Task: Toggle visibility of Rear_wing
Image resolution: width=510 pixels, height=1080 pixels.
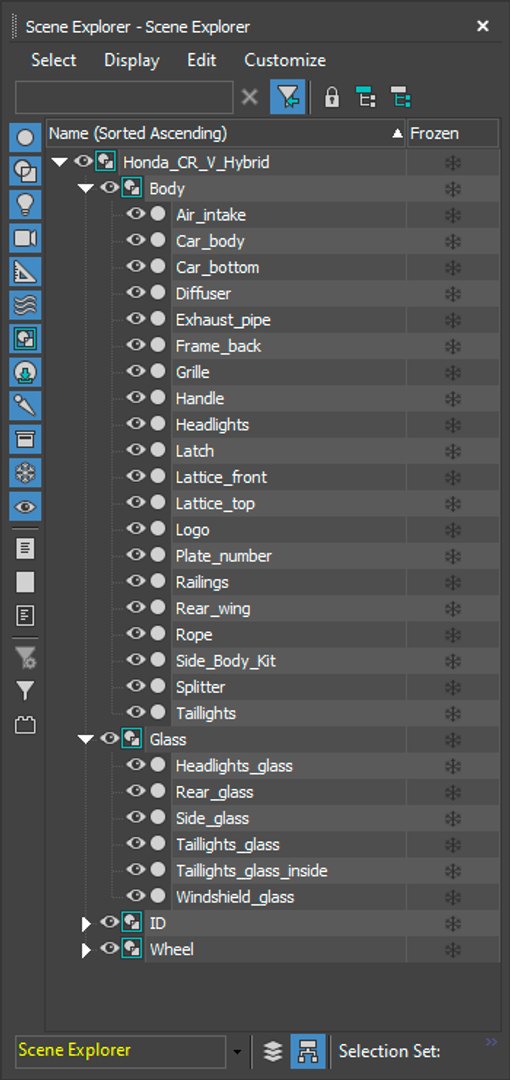Action: (136, 608)
